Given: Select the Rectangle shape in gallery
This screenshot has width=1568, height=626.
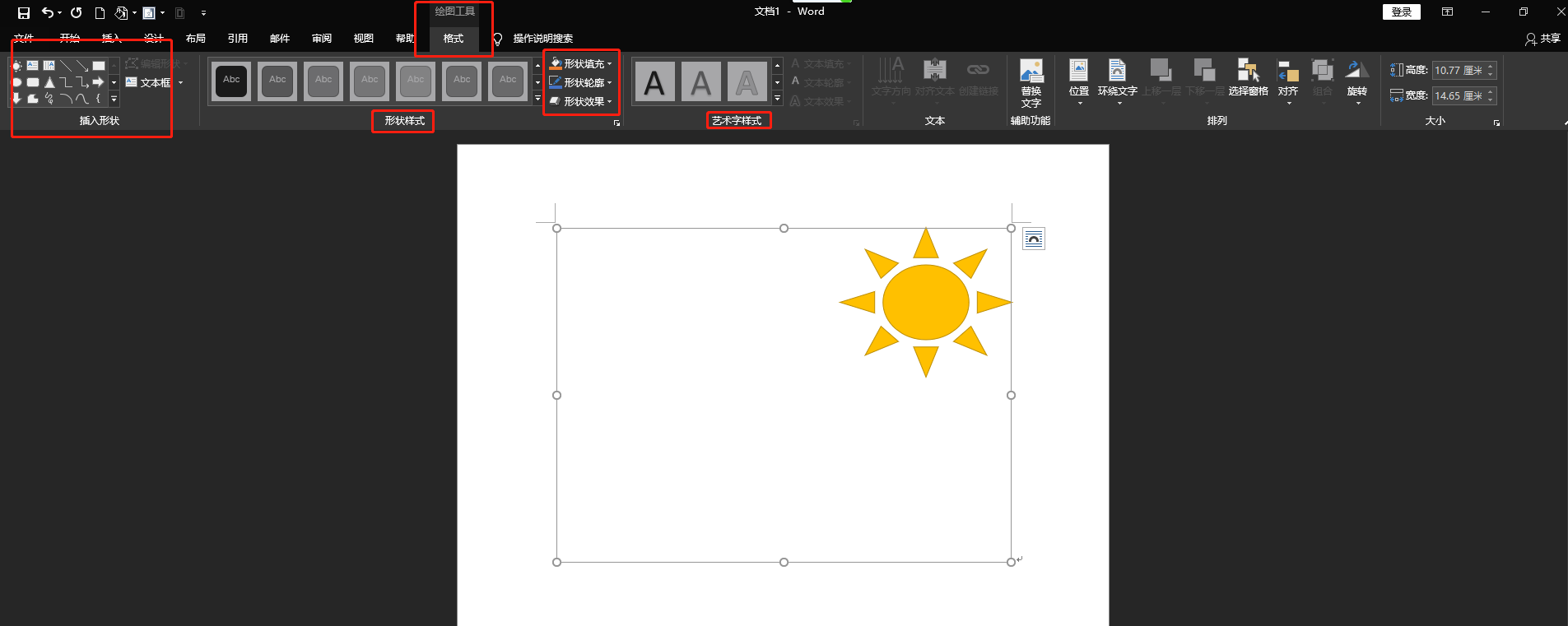Looking at the screenshot, I should click(99, 66).
